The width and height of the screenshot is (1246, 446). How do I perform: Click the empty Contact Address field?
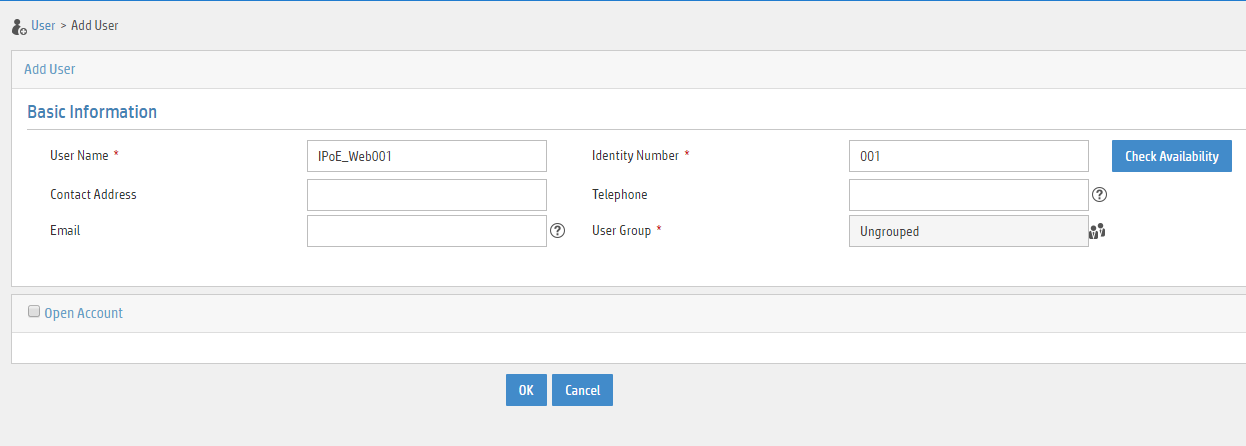pos(427,195)
